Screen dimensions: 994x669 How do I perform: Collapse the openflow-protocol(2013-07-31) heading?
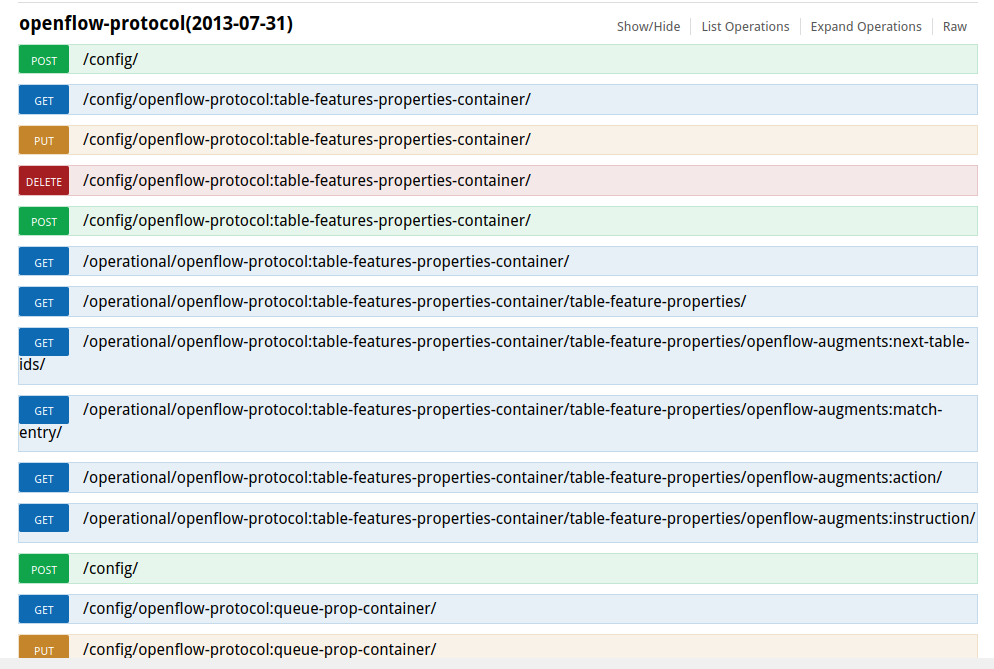156,24
